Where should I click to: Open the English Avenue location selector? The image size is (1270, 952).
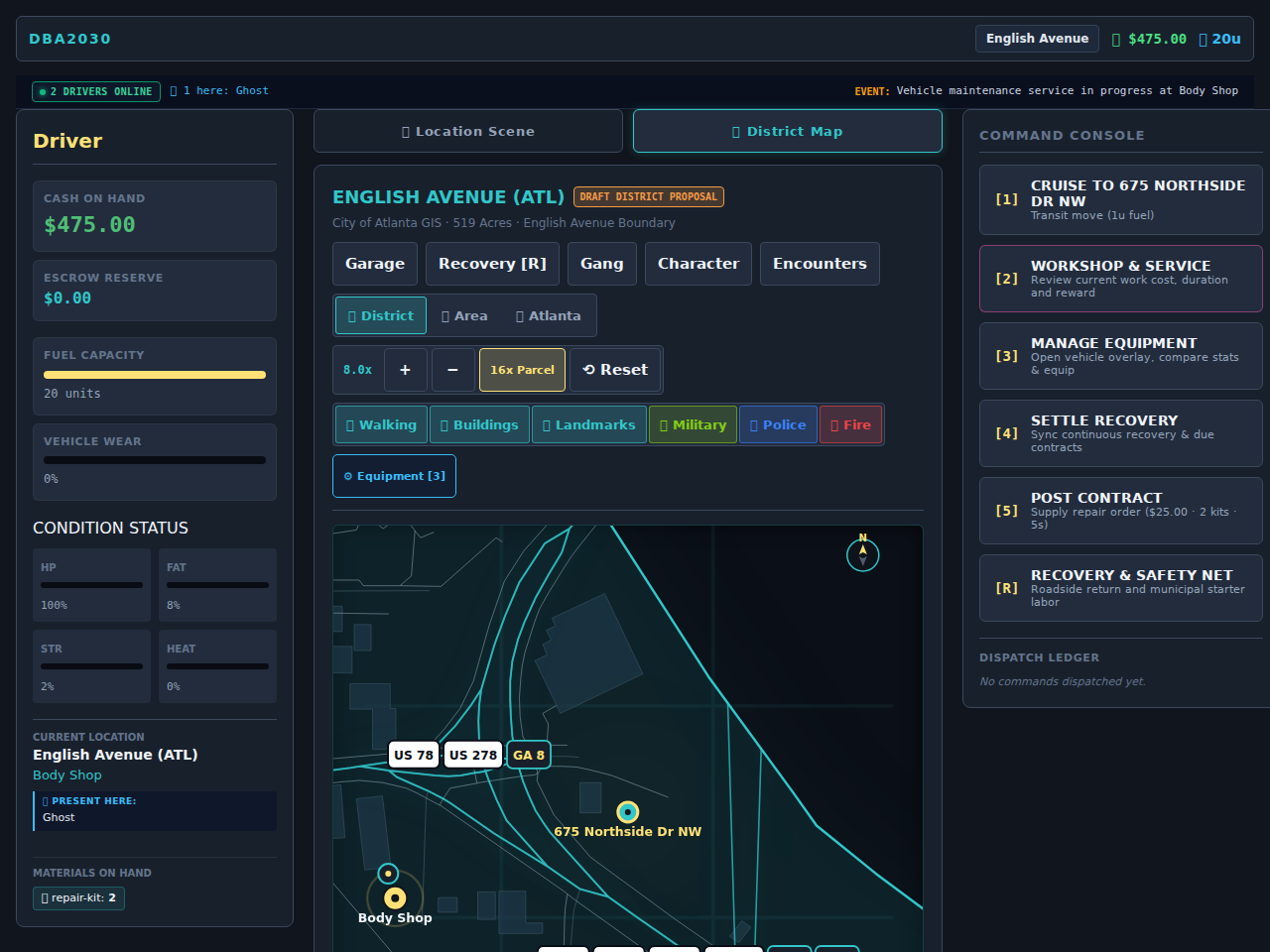(x=1037, y=39)
